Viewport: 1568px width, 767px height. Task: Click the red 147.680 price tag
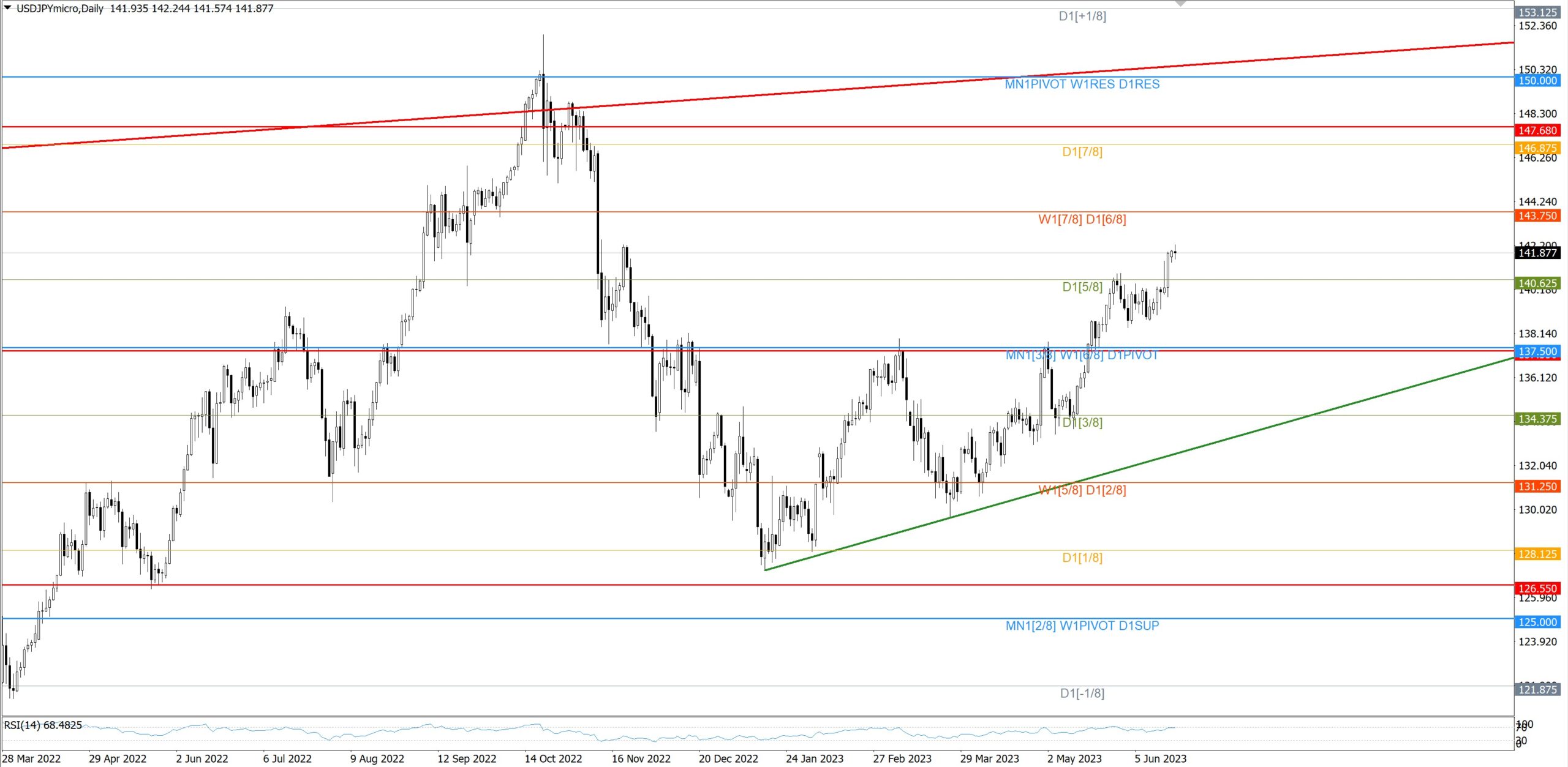pos(1537,130)
